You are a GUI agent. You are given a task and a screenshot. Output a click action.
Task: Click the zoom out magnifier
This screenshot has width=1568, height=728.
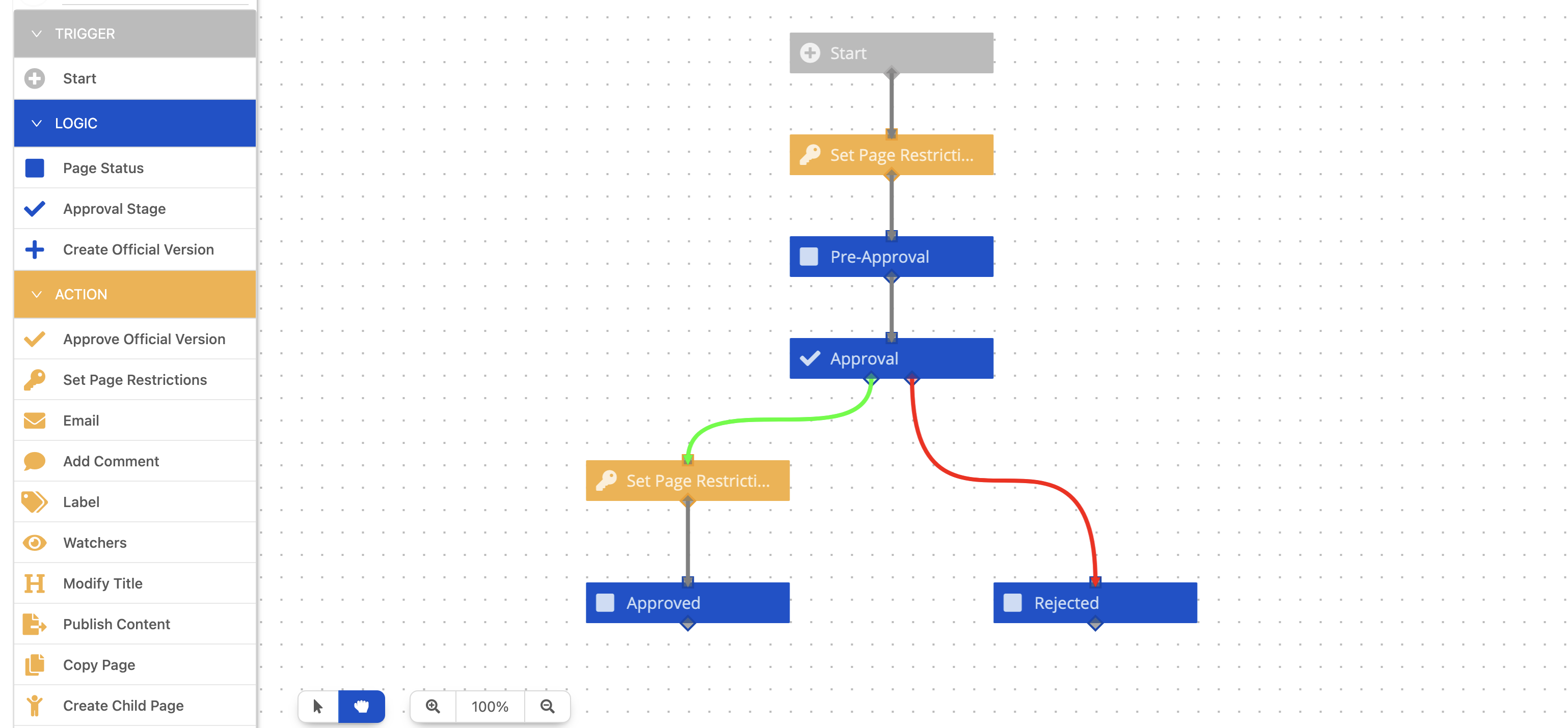(547, 706)
